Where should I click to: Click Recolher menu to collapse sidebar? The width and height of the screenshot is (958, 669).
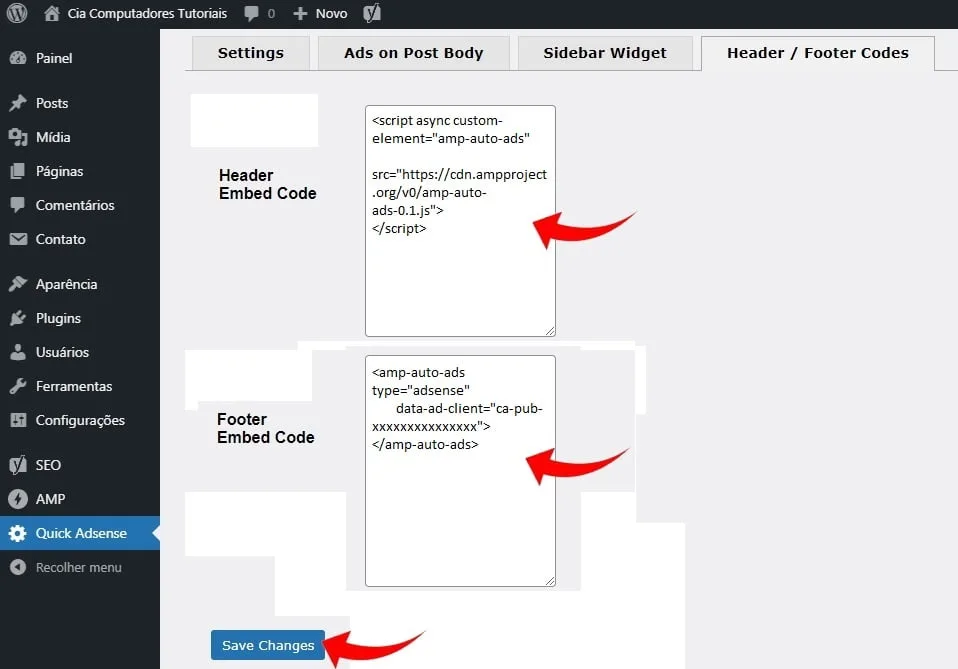click(80, 567)
